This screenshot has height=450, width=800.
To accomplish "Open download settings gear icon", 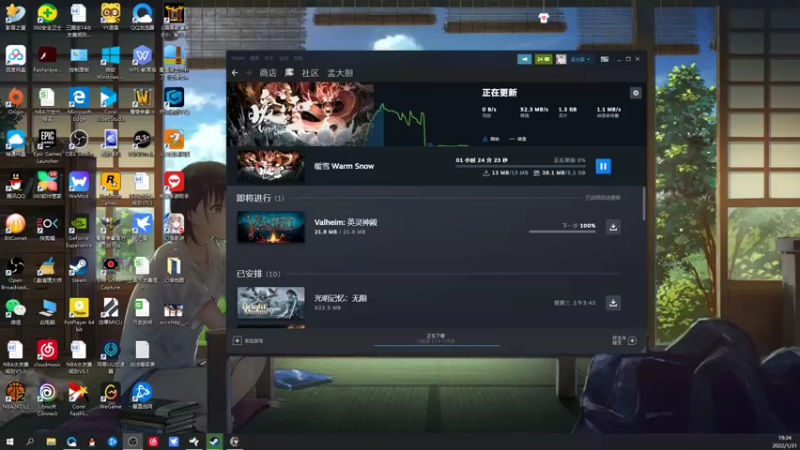I will [635, 93].
